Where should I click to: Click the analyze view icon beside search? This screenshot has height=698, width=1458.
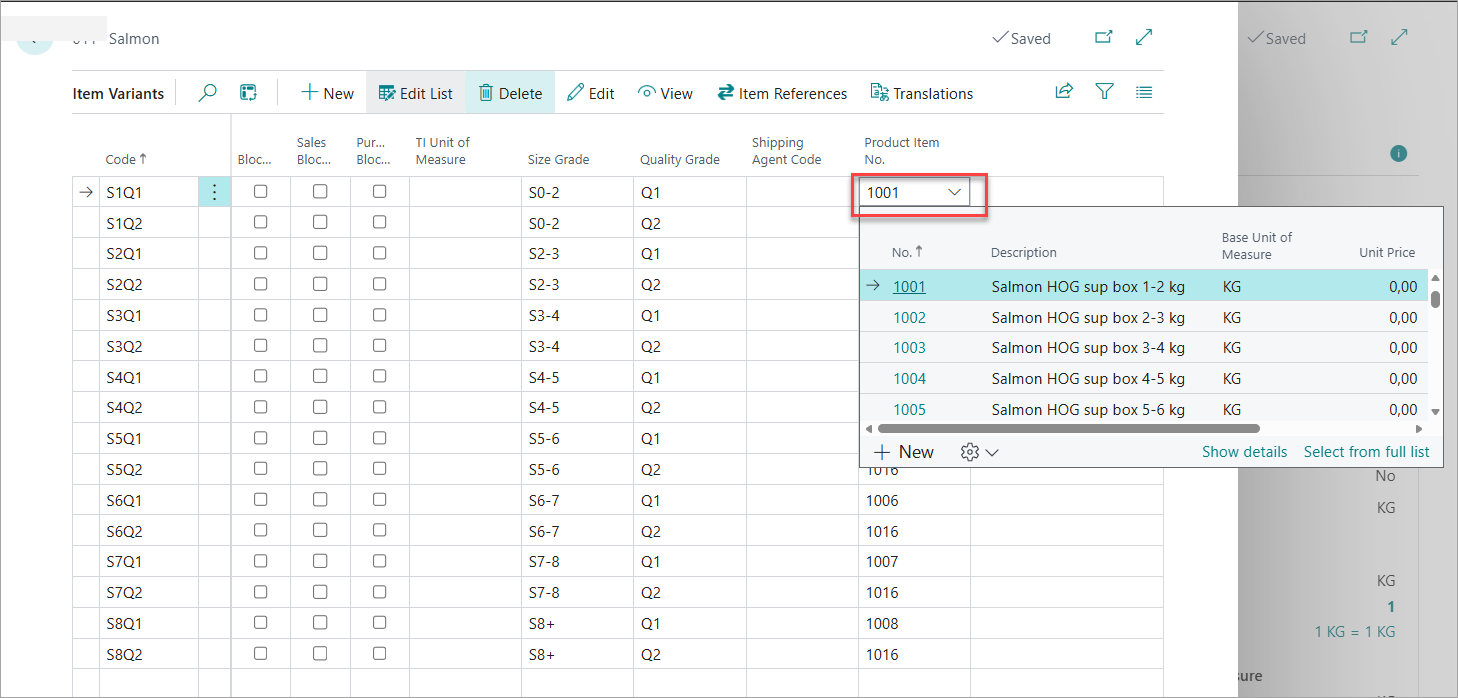[248, 93]
